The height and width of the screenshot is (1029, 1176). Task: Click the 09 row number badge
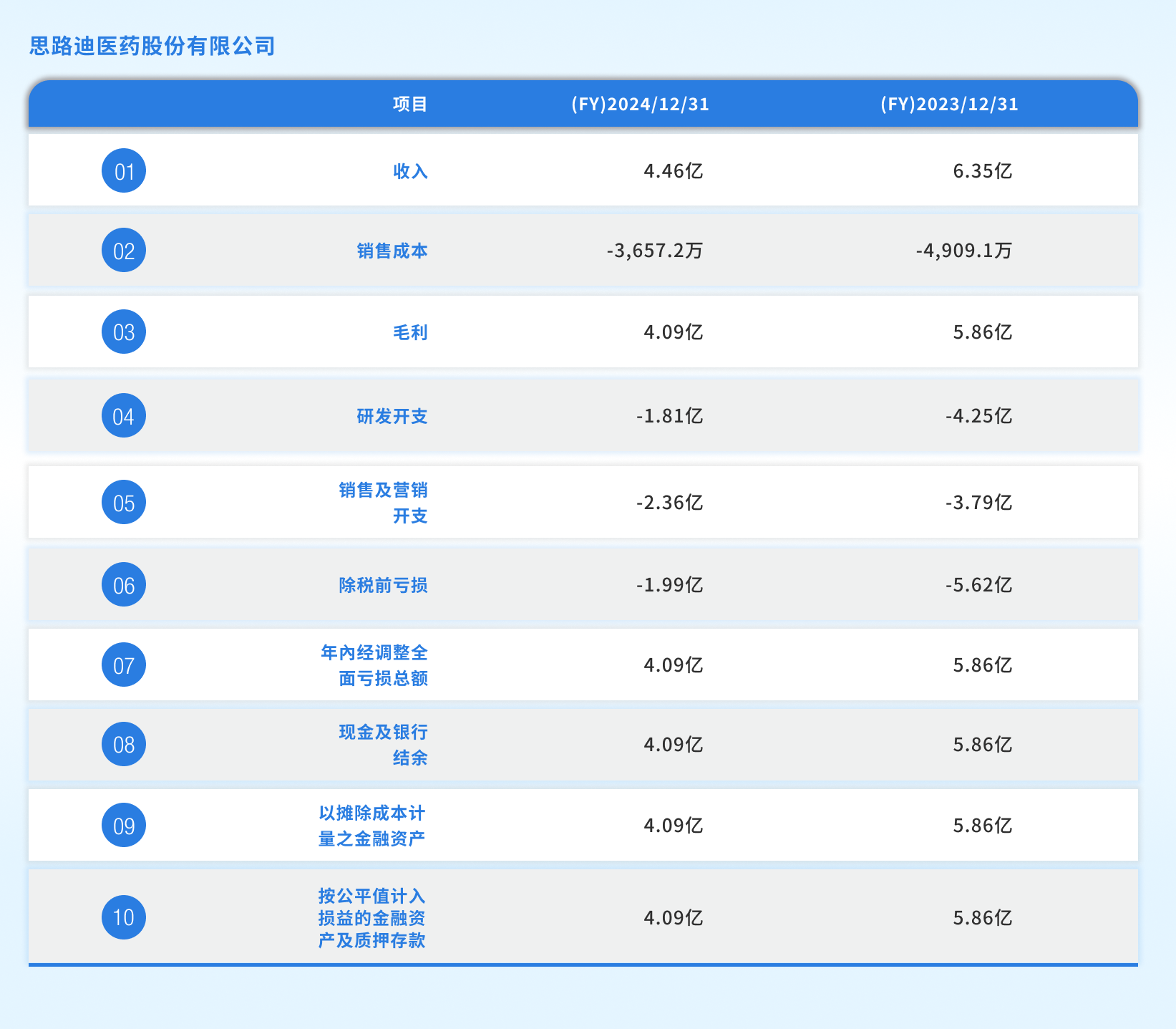point(124,826)
